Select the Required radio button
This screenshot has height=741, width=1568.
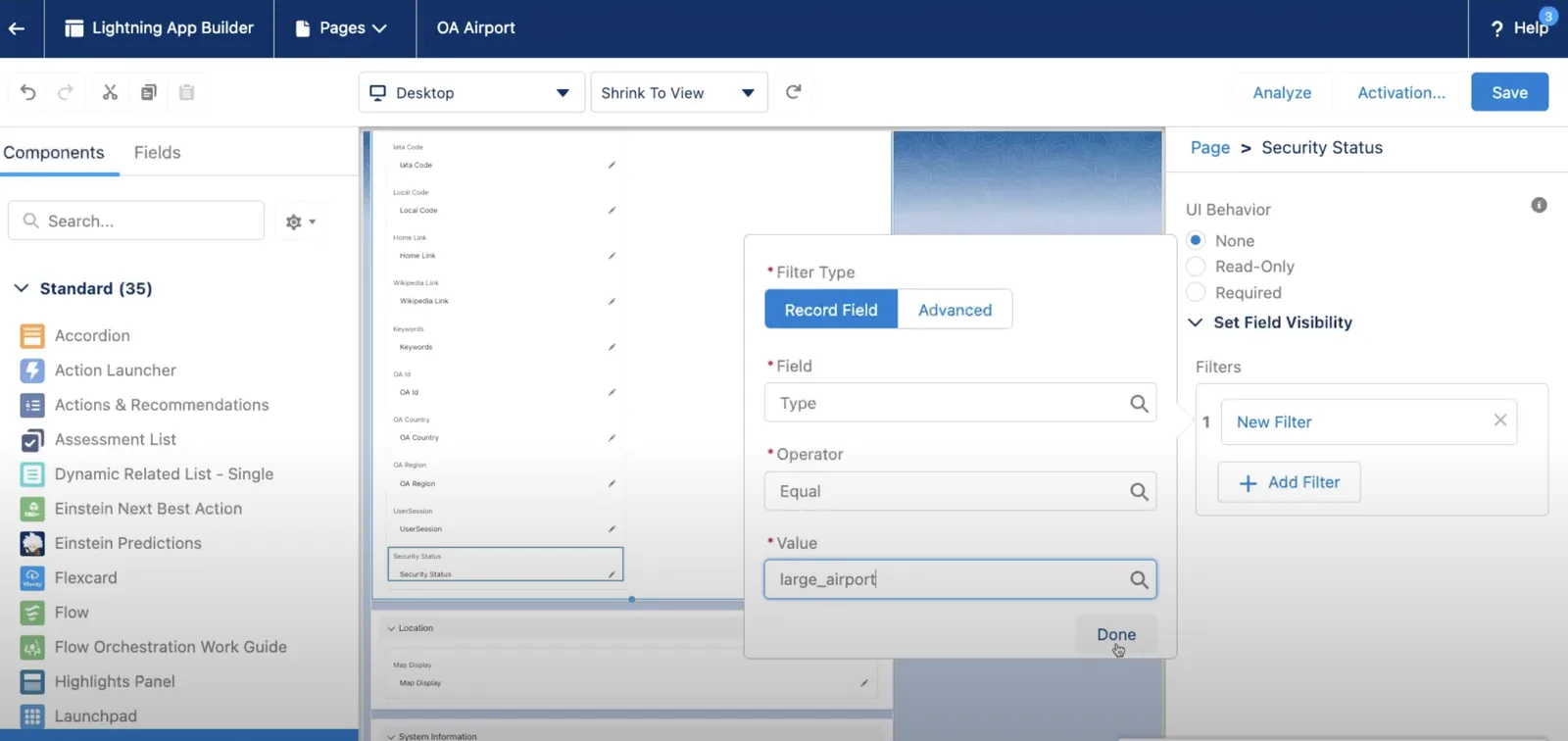(x=1196, y=292)
